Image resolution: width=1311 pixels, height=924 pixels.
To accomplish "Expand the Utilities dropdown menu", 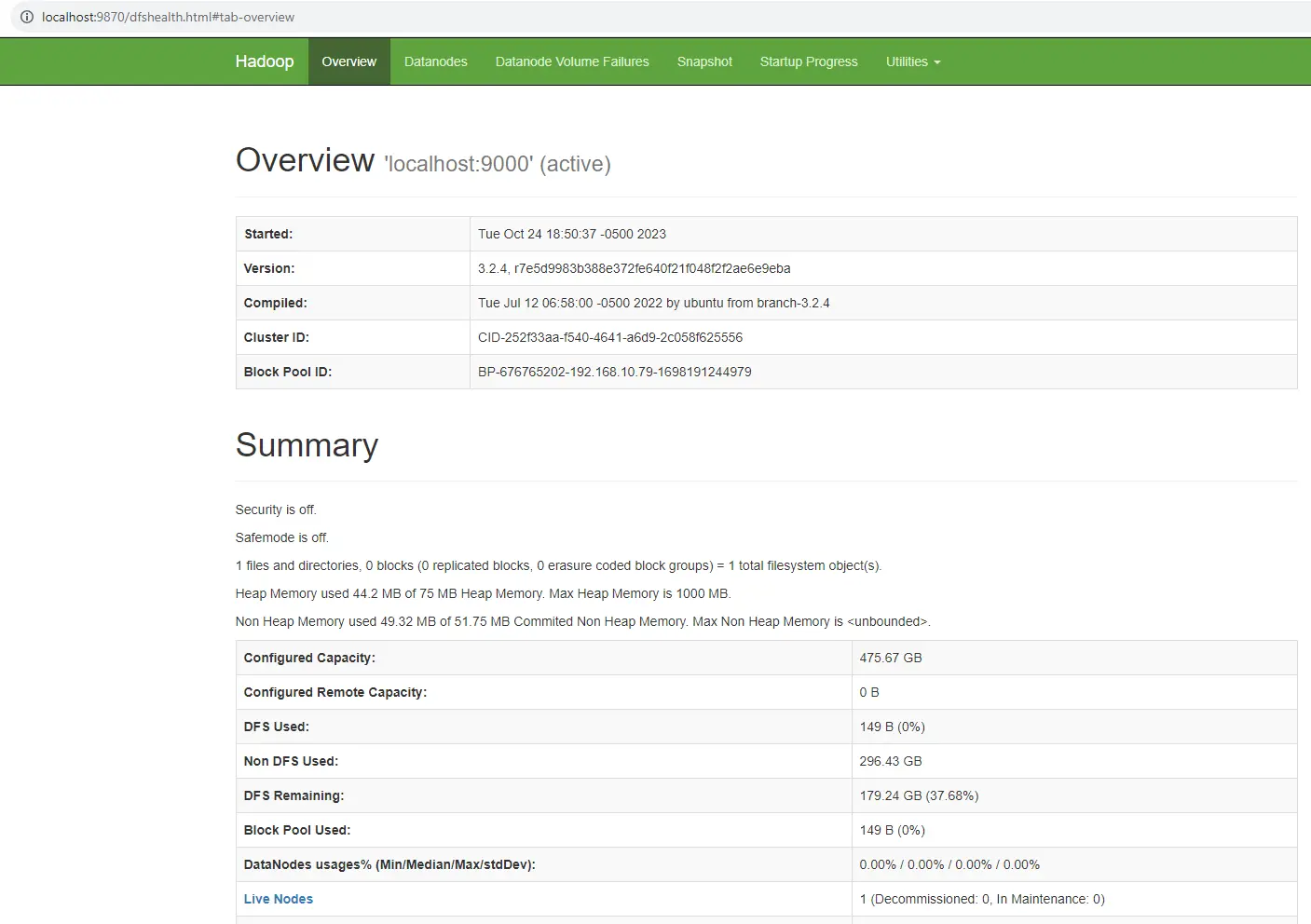I will coord(913,61).
